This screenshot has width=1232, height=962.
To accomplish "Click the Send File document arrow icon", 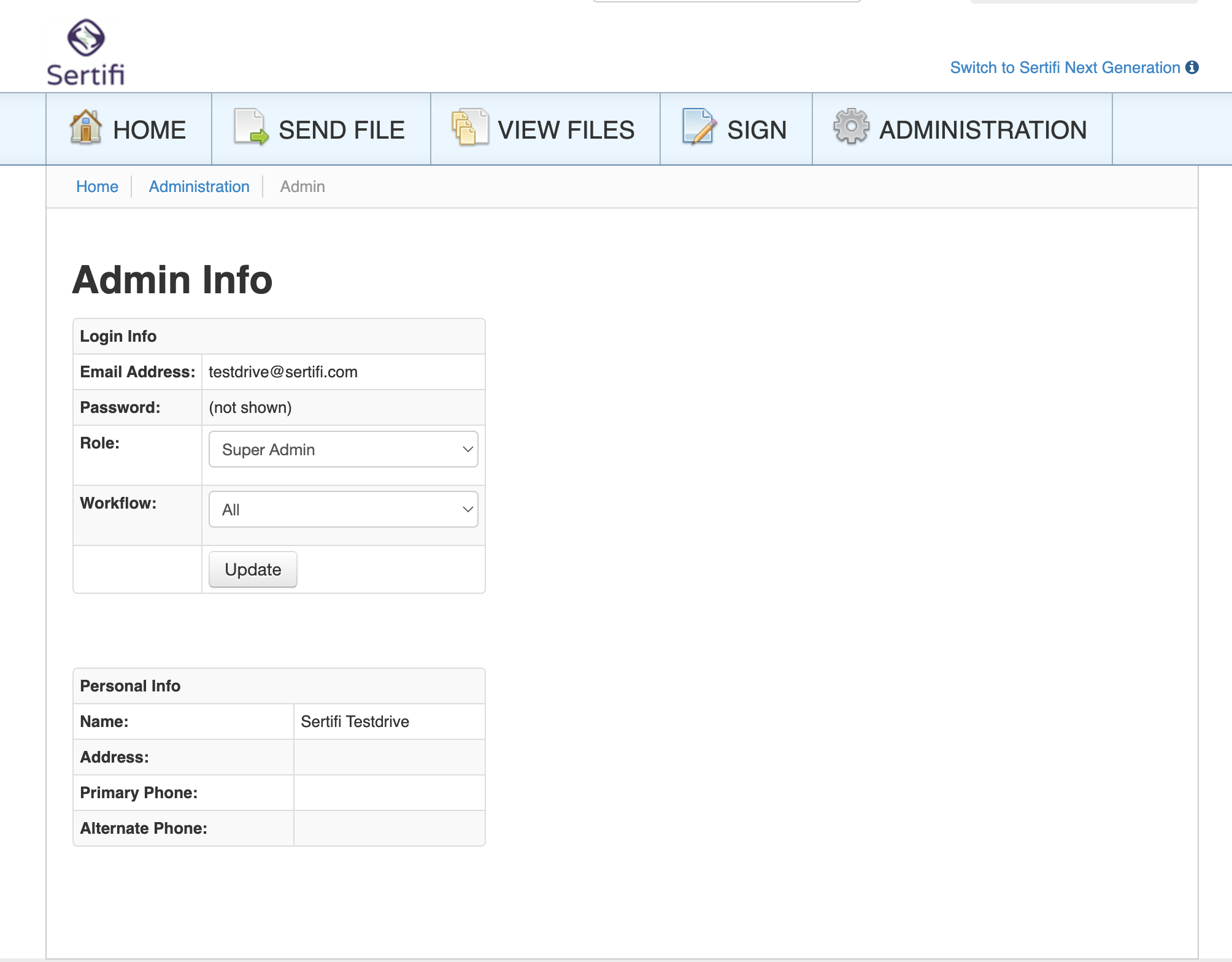I will (x=251, y=127).
